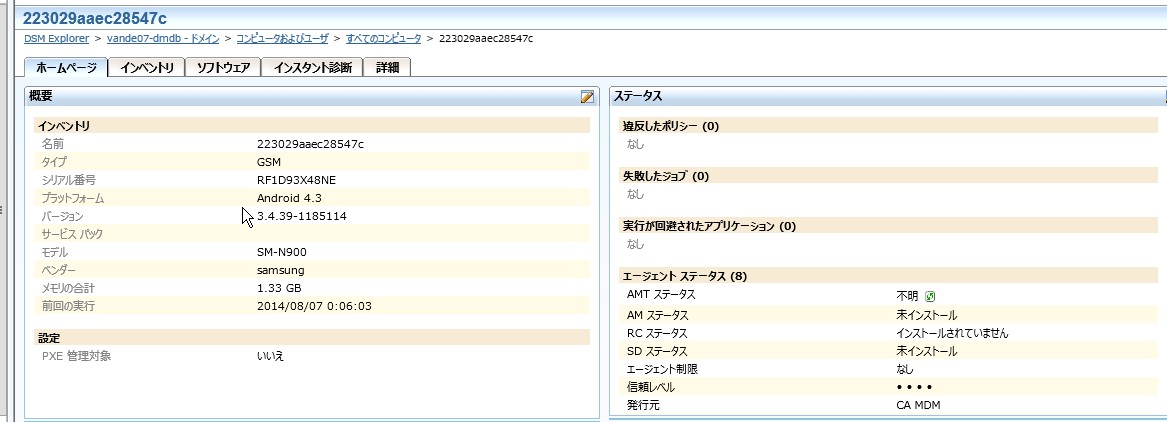Screen dimensions: 1167x422
Task: Click the サービス パック row label
Action: (x=72, y=234)
